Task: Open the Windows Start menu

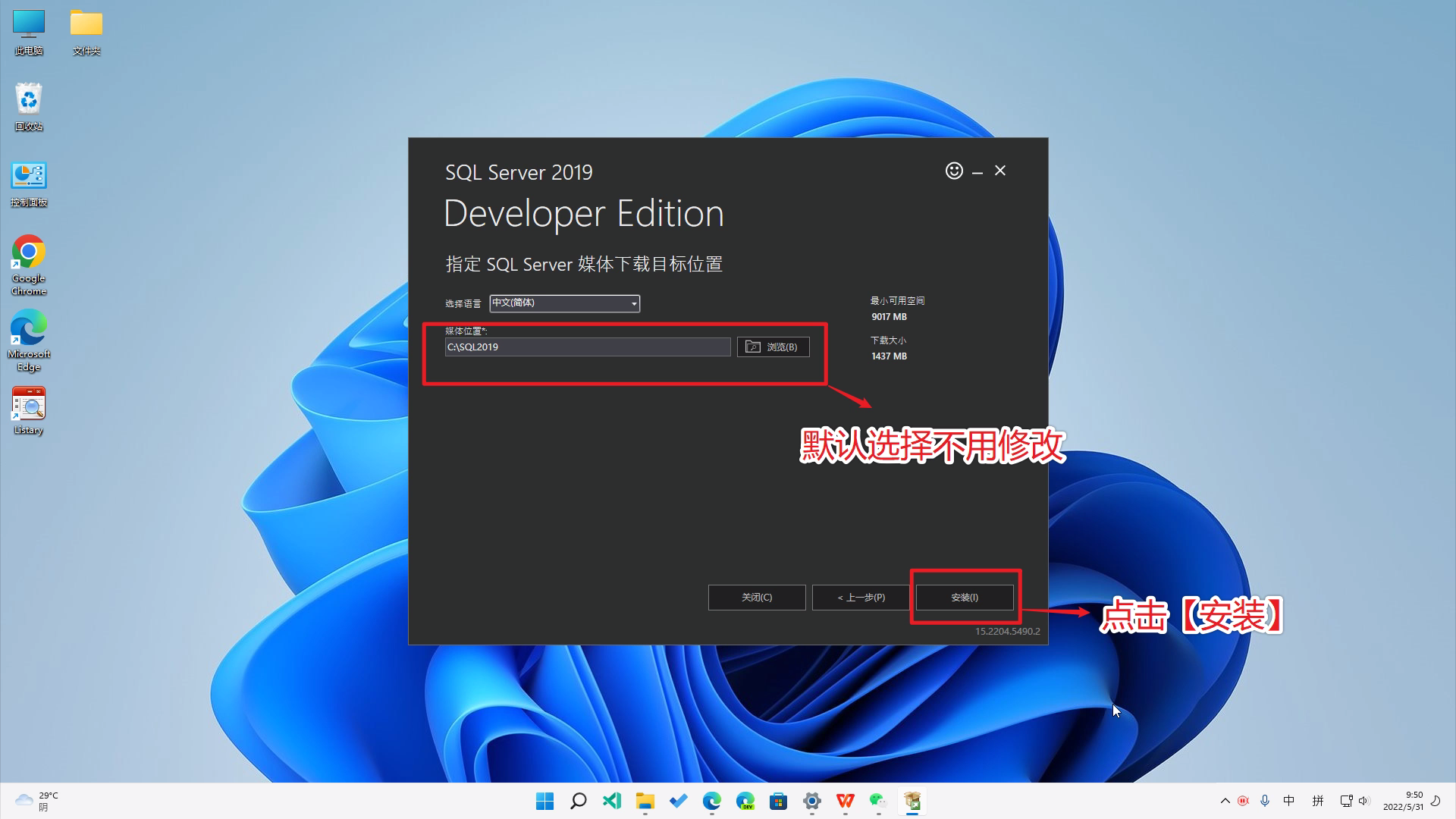Action: tap(544, 801)
